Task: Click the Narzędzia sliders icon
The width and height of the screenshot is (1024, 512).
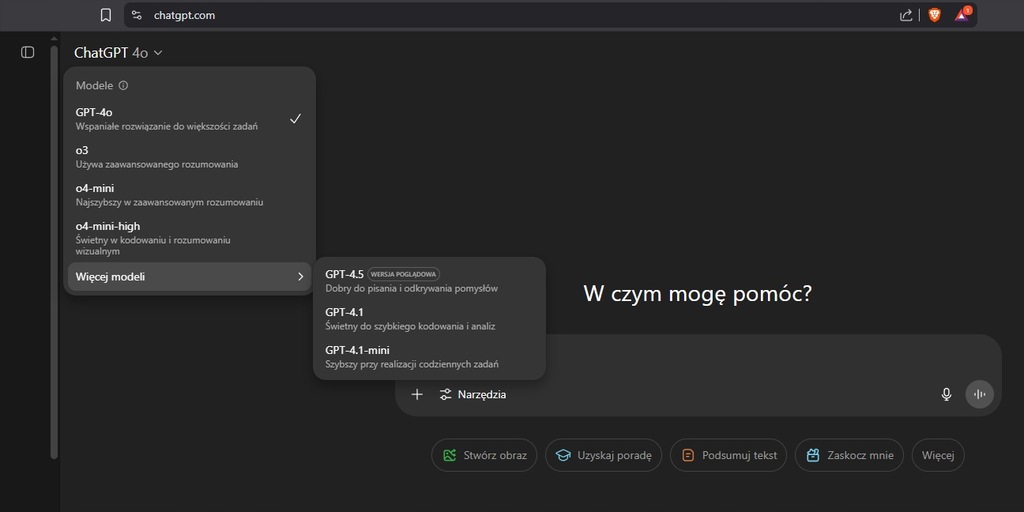Action: [445, 394]
